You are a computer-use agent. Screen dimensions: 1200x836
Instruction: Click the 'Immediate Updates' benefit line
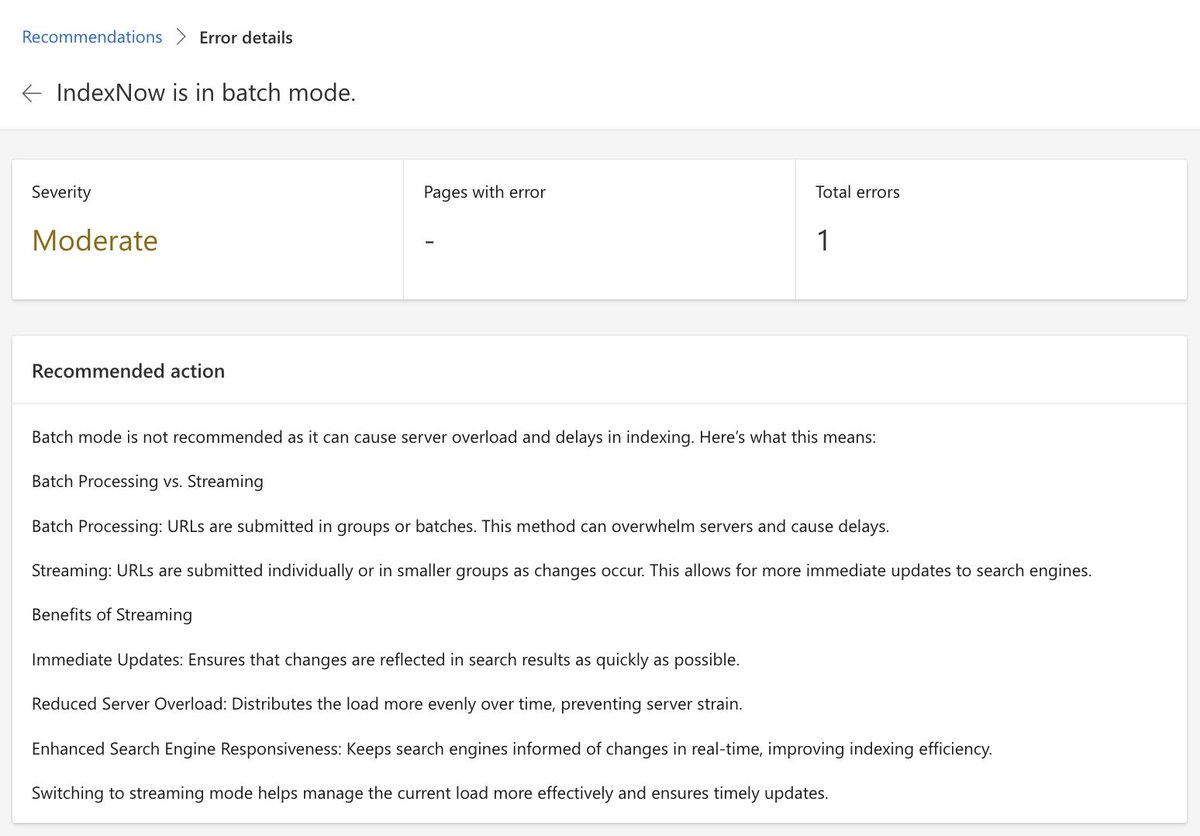(386, 660)
